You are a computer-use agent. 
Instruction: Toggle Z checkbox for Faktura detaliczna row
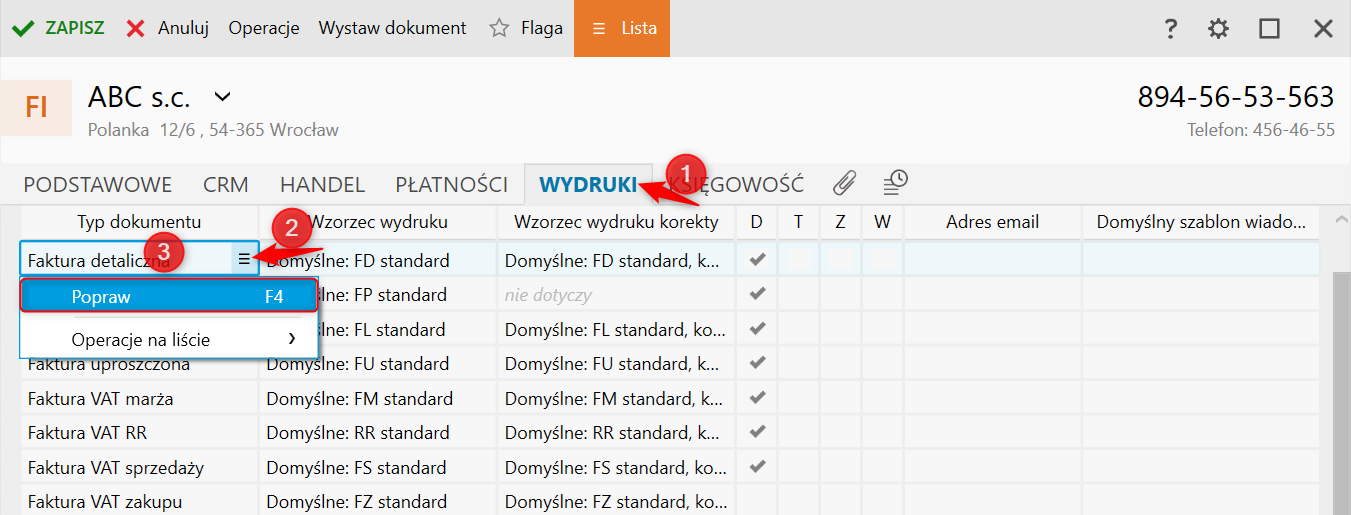[840, 260]
